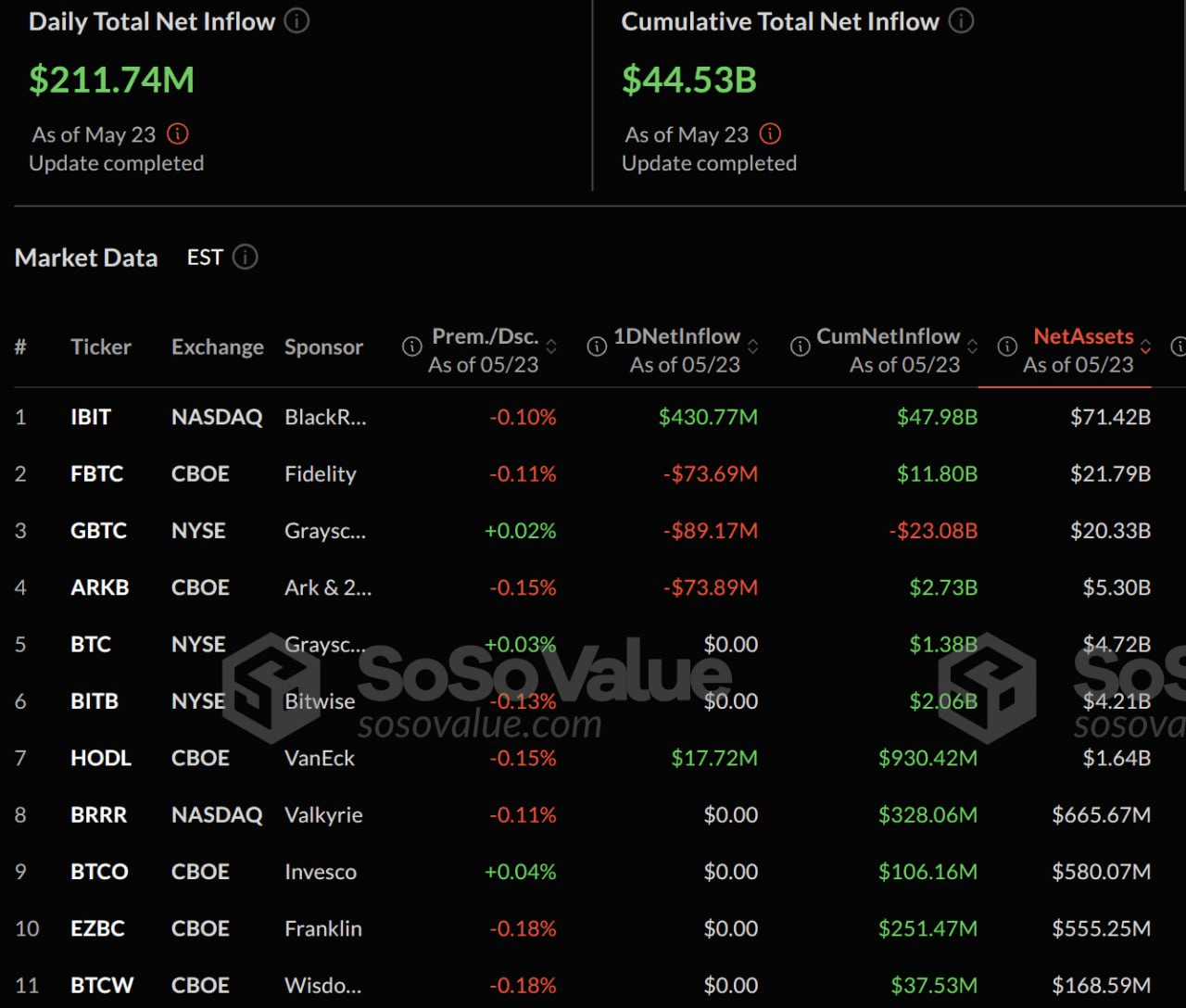
Task: Click the $44.53B cumulative inflow value
Action: 689,80
